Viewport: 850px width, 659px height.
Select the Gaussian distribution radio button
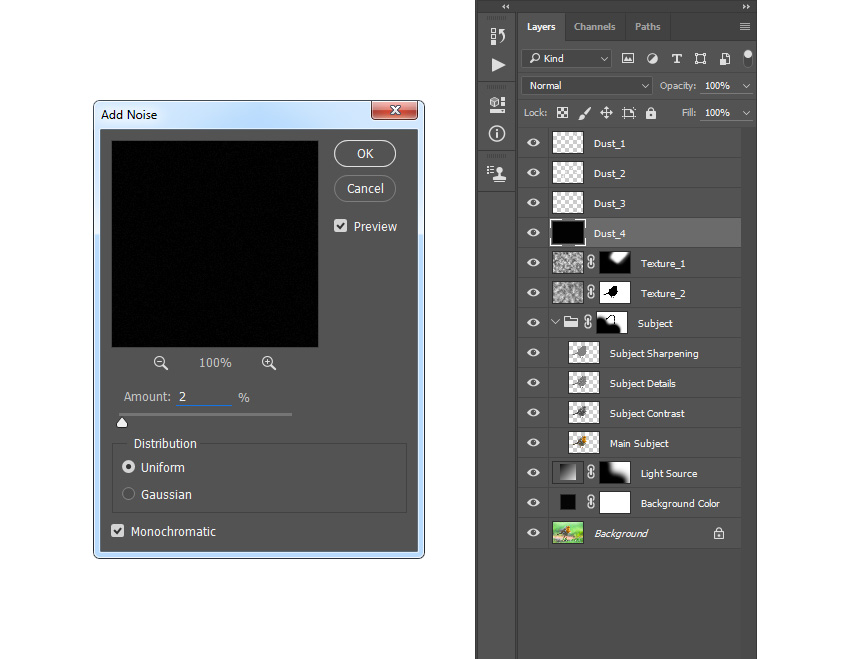(x=128, y=494)
